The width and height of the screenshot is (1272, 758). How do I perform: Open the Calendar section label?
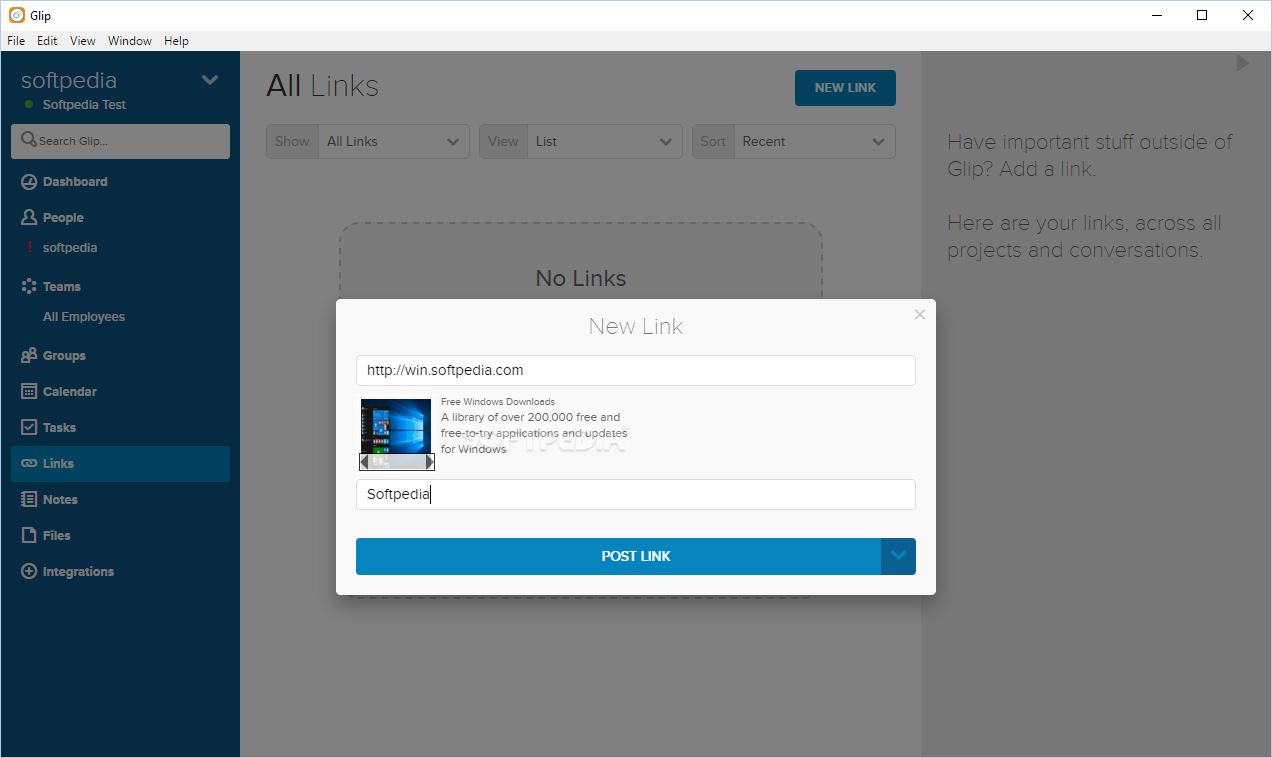click(x=70, y=391)
